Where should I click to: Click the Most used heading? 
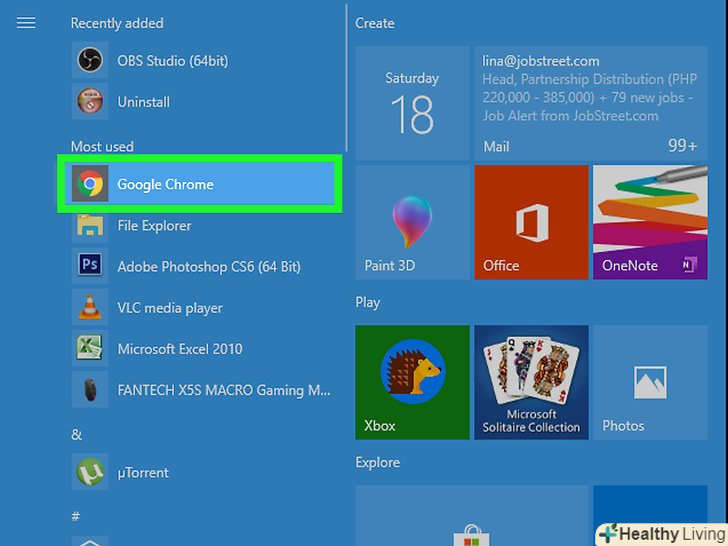coord(102,147)
